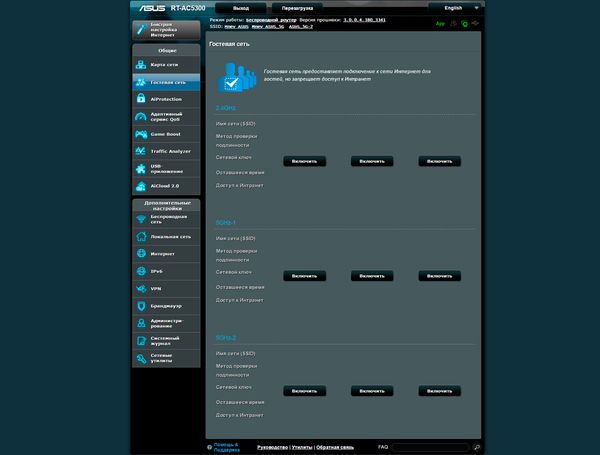
Task: Click the guest users status icon in header
Action: [x=453, y=24]
